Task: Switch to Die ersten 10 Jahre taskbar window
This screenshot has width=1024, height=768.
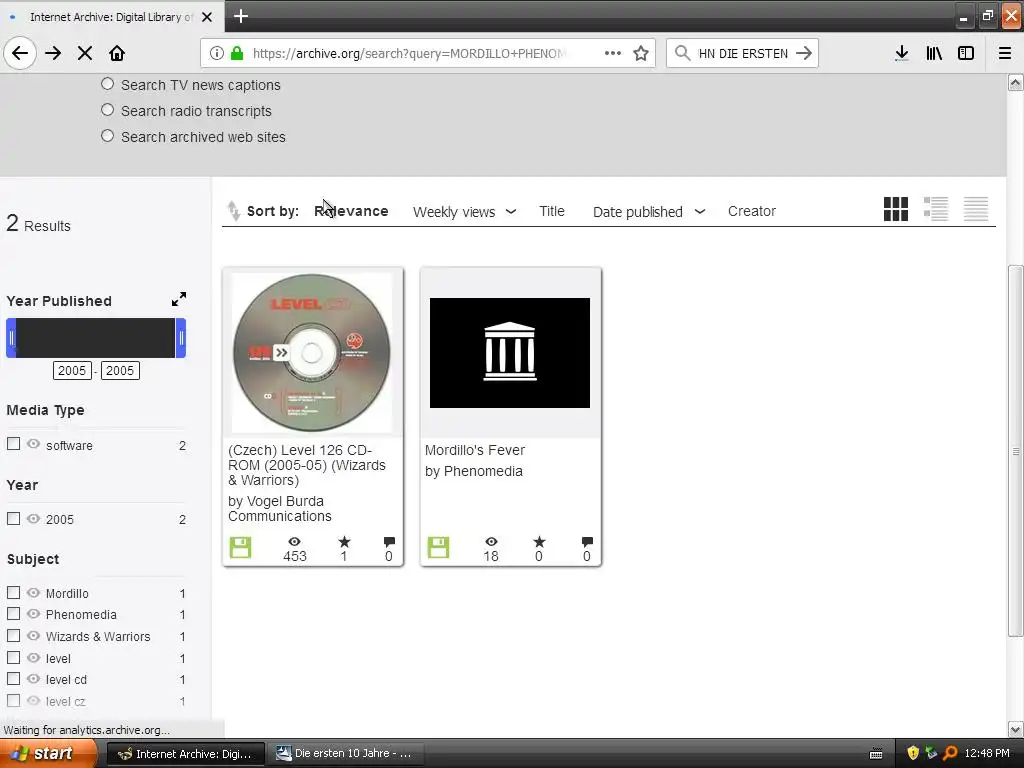Action: coord(345,754)
